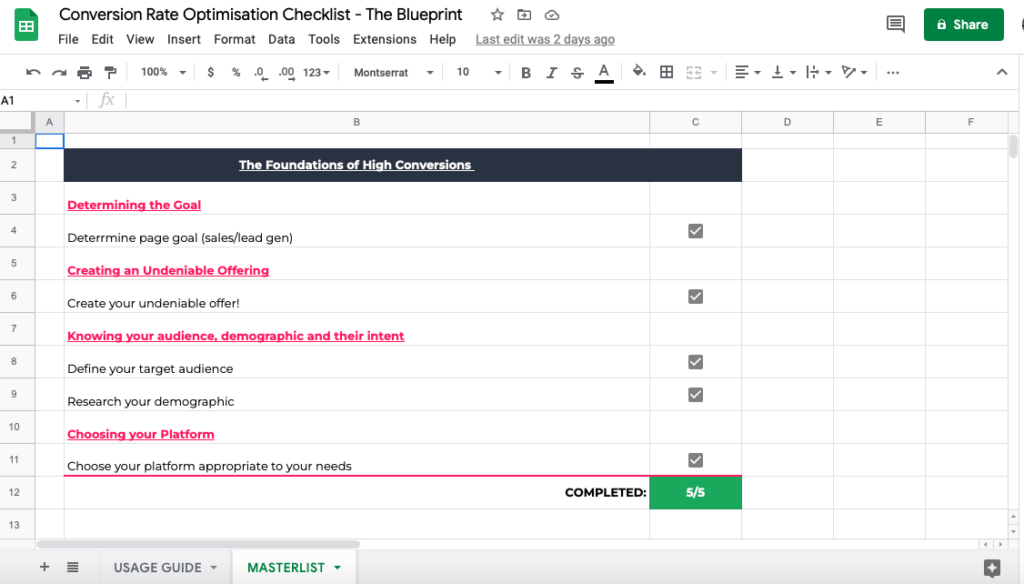Image resolution: width=1024 pixels, height=584 pixels.
Task: Toggle 'Choose your platform' checkbox
Action: pyautogui.click(x=696, y=460)
